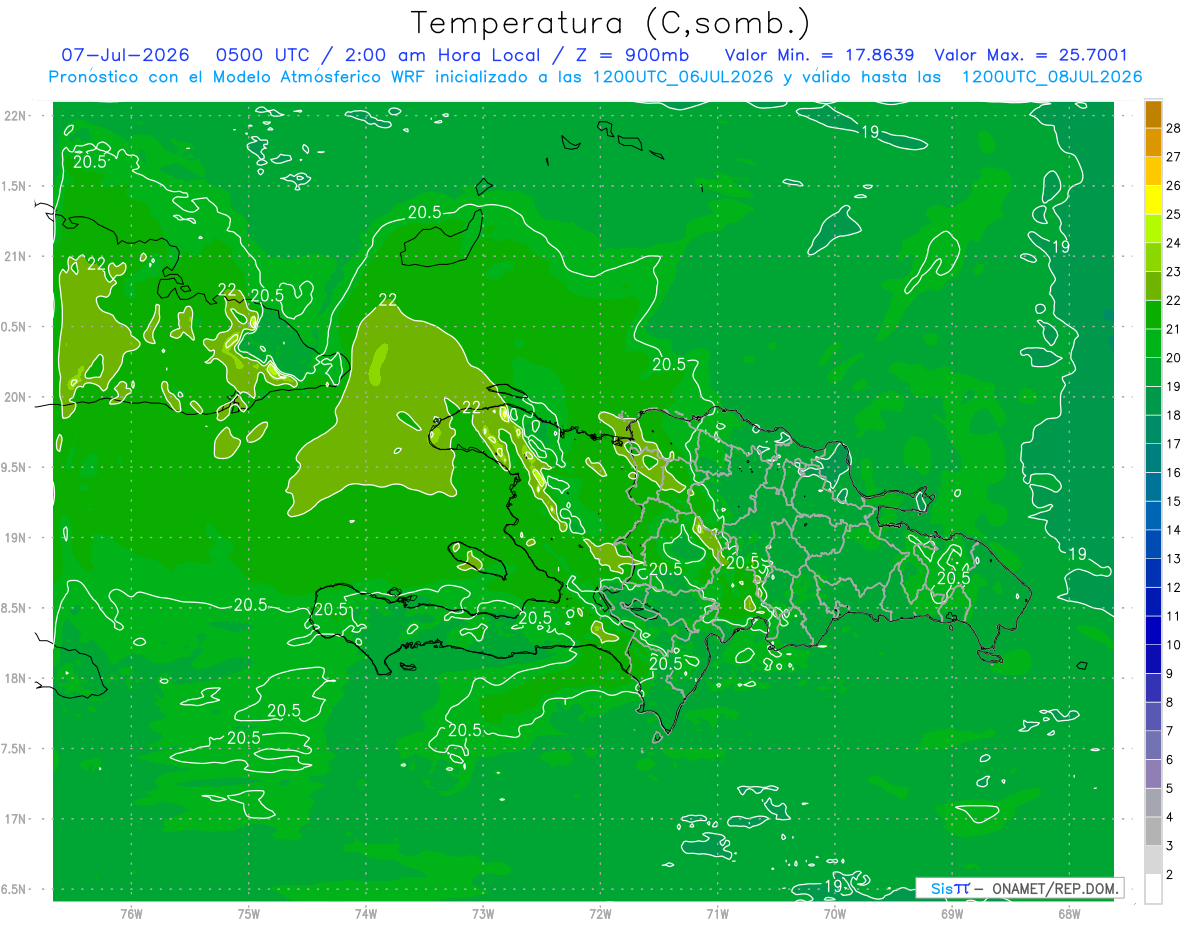This screenshot has width=1200, height=927.
Task: Click the "21N" latitude axis label
Action: coord(15,256)
